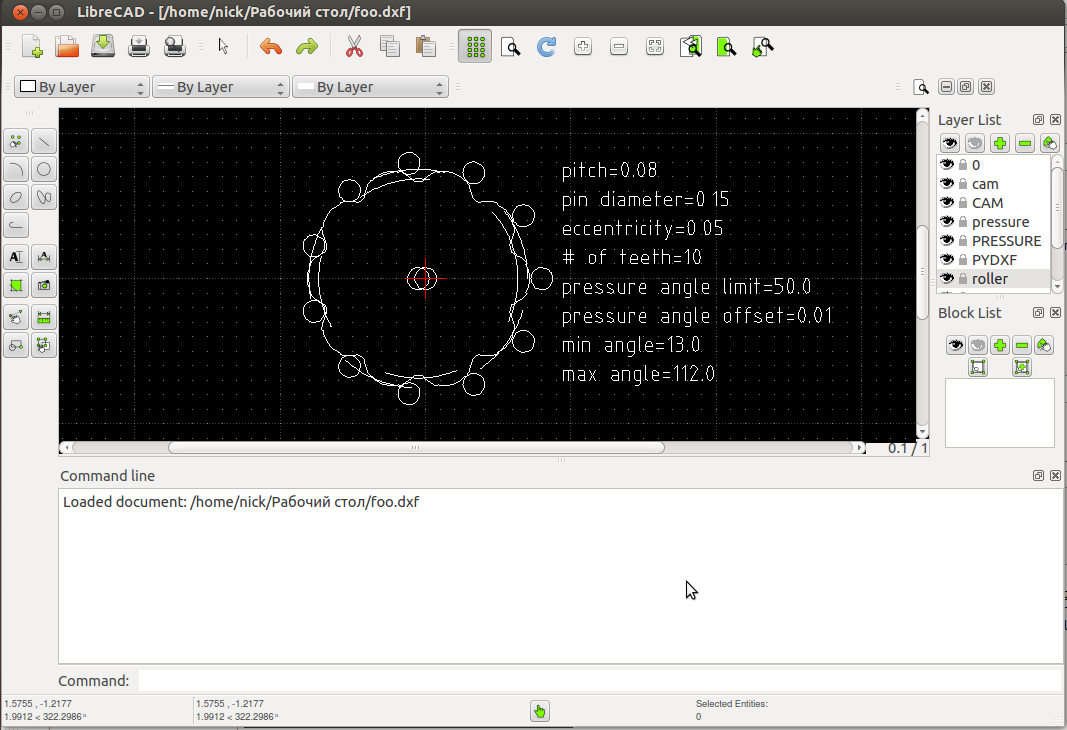Screen dimensions: 1067x730
Task: Select the Ellipse tool in left toolbox
Action: [x=16, y=197]
